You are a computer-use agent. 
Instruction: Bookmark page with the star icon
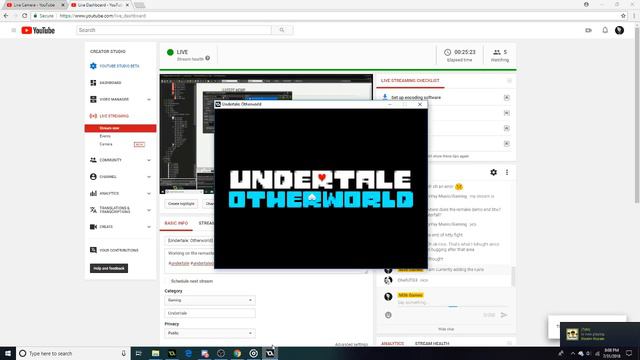(623, 16)
